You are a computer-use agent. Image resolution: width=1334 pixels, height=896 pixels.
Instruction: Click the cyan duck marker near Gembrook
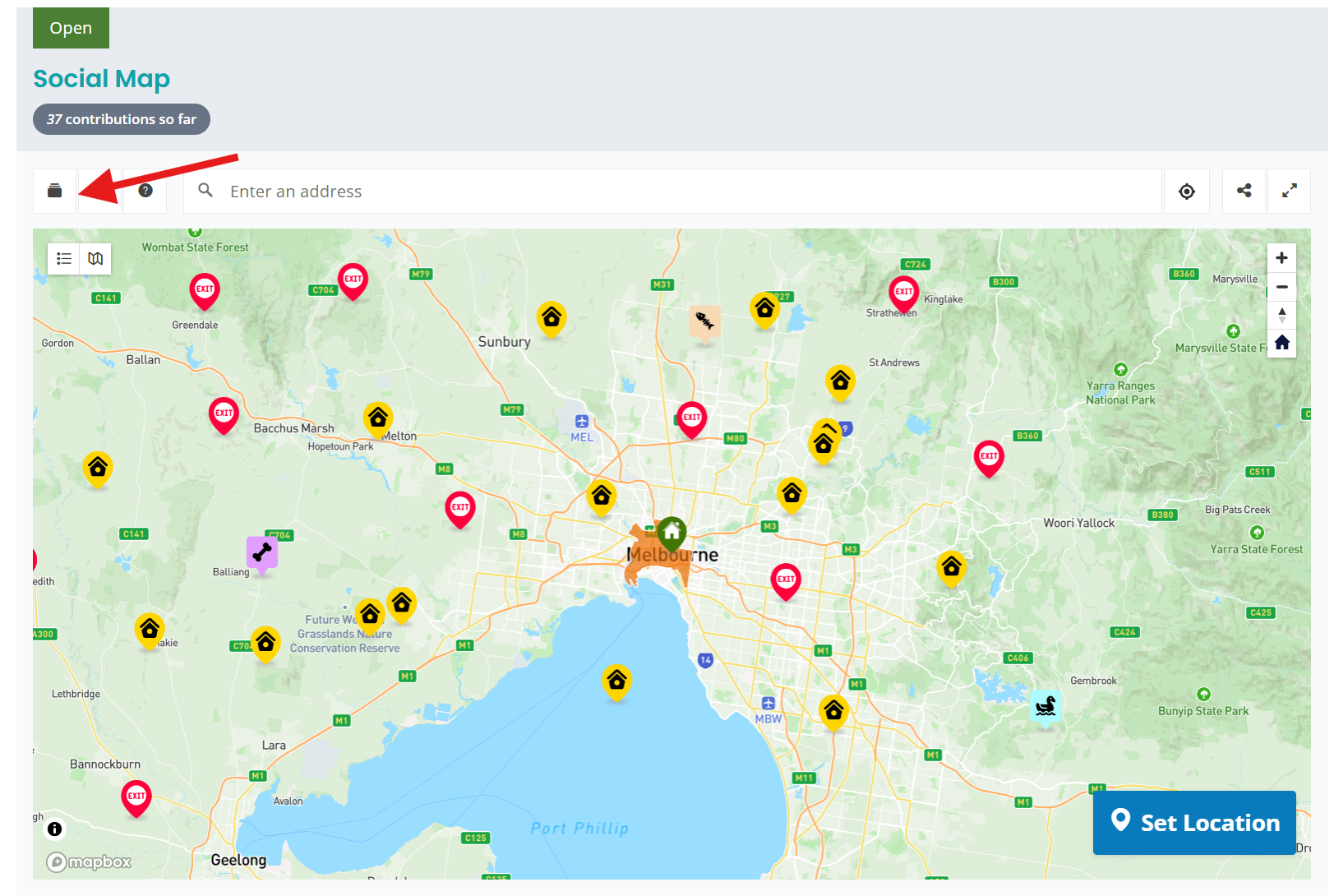tap(1046, 705)
